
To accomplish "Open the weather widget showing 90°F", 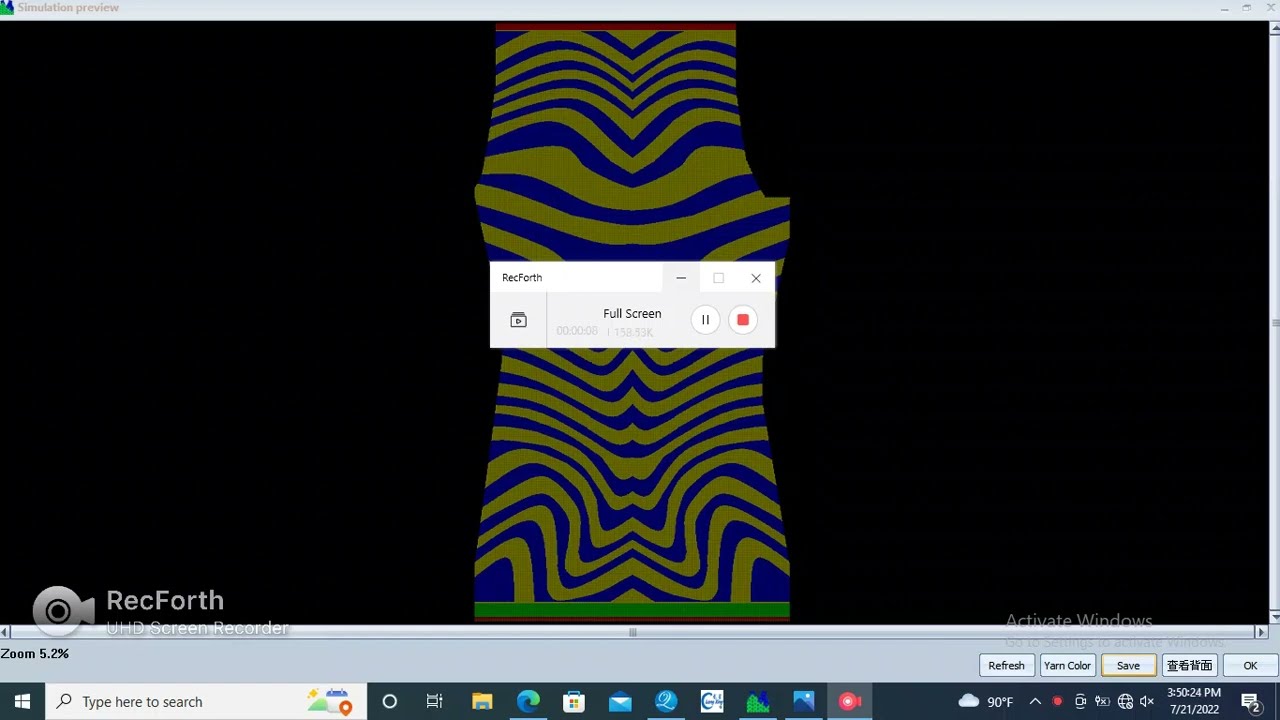I will point(986,702).
